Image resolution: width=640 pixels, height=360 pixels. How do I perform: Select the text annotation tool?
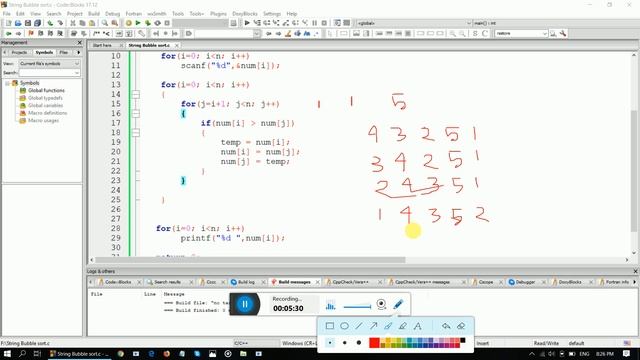point(418,326)
